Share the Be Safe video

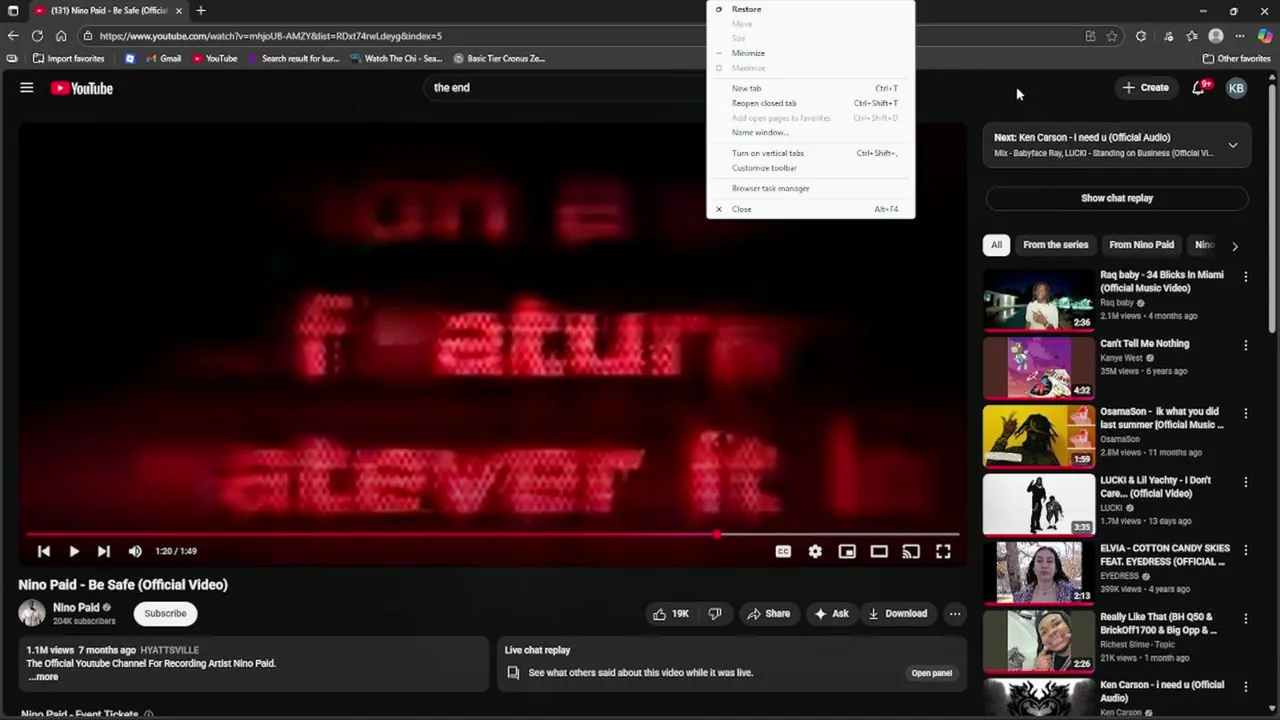769,614
